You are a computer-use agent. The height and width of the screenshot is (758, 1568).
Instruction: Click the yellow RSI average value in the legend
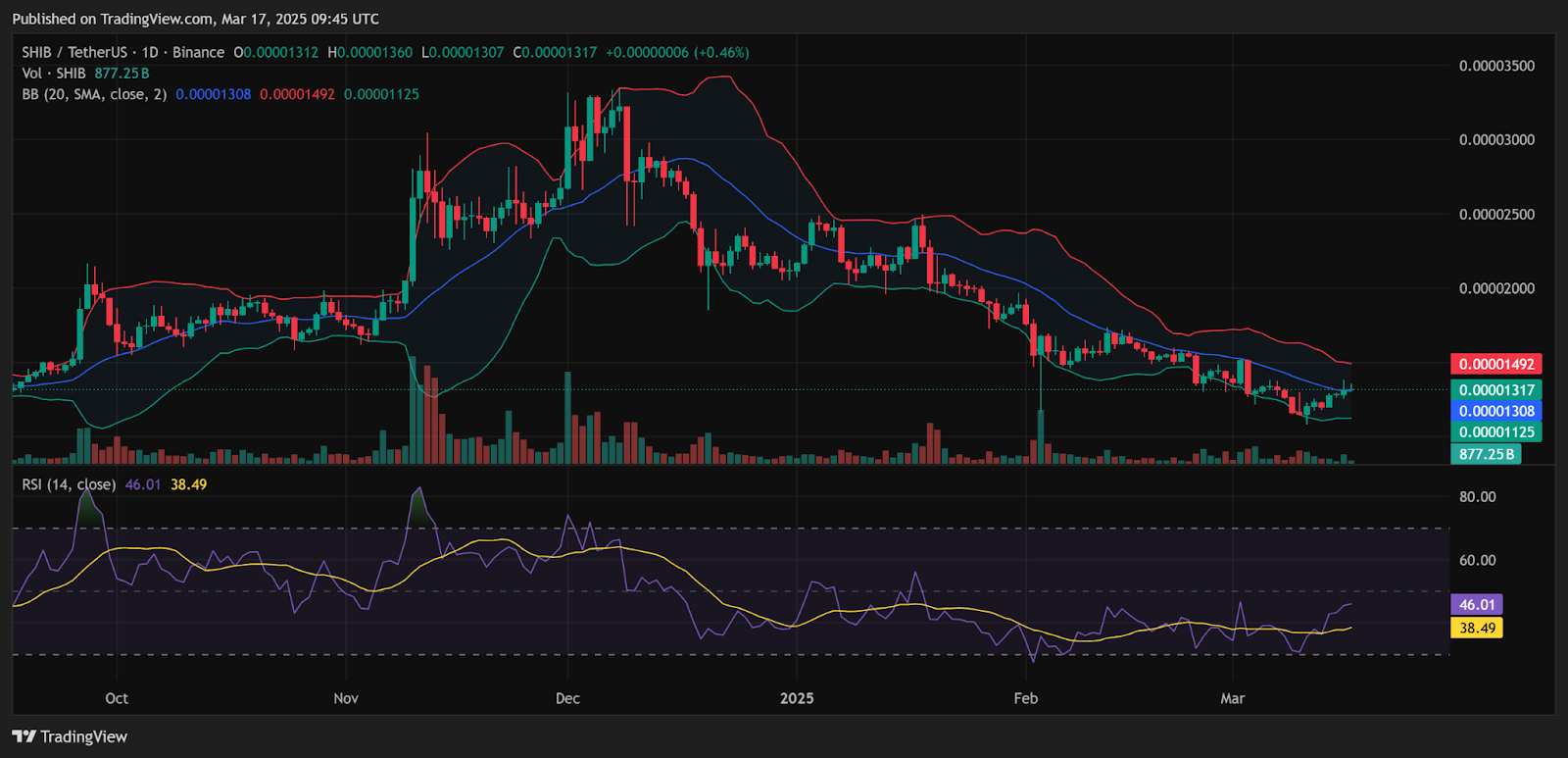click(188, 484)
